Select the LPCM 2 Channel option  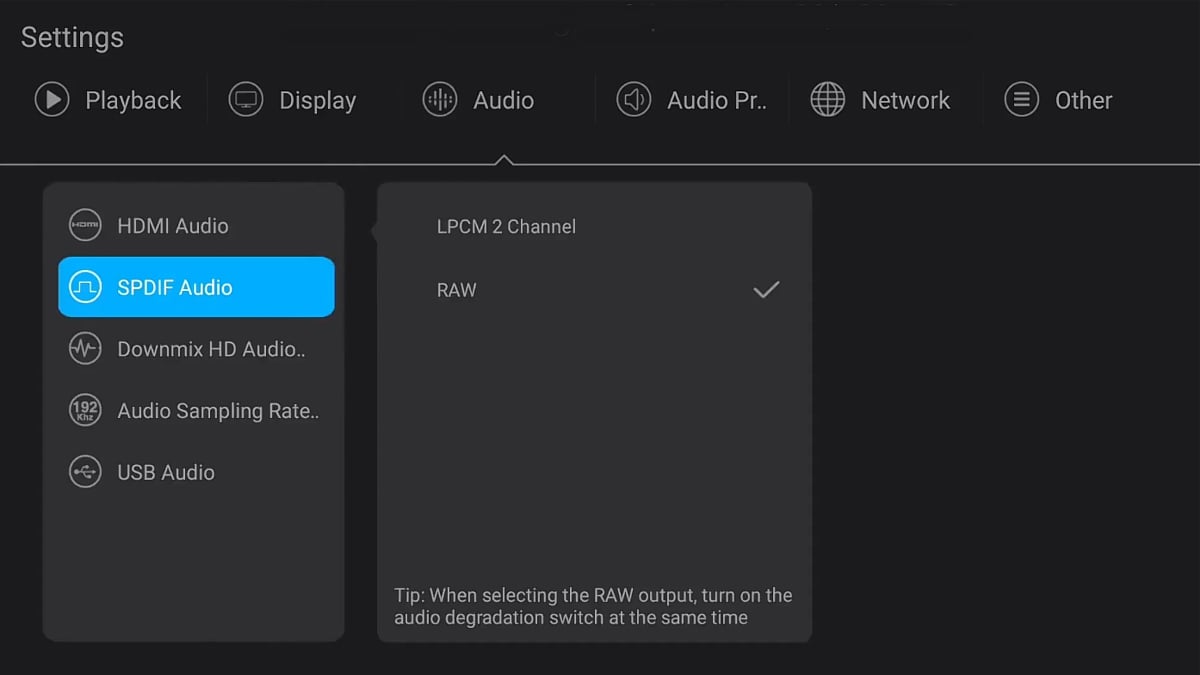[506, 227]
